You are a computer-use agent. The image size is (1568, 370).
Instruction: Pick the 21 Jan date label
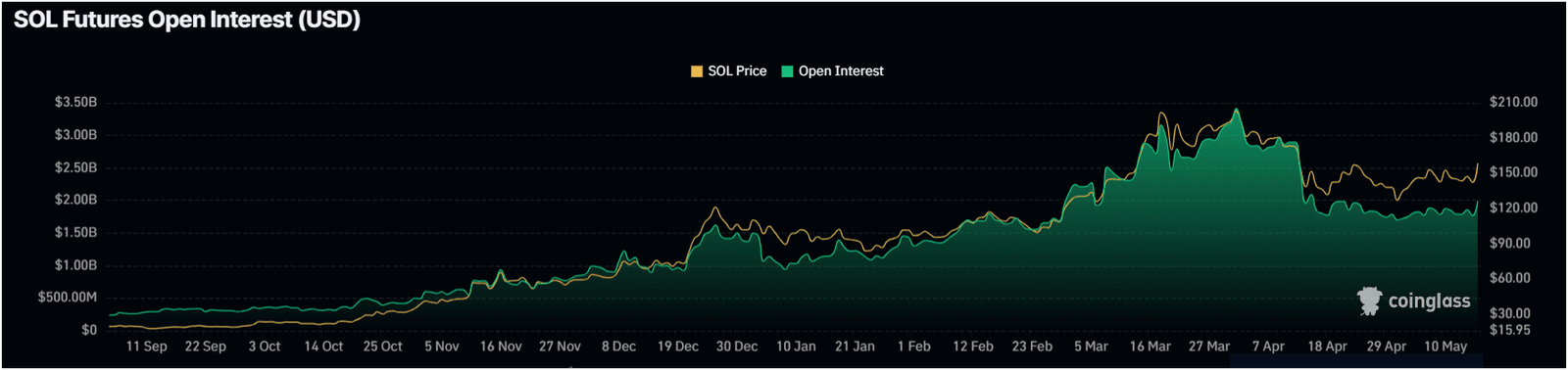tap(855, 347)
